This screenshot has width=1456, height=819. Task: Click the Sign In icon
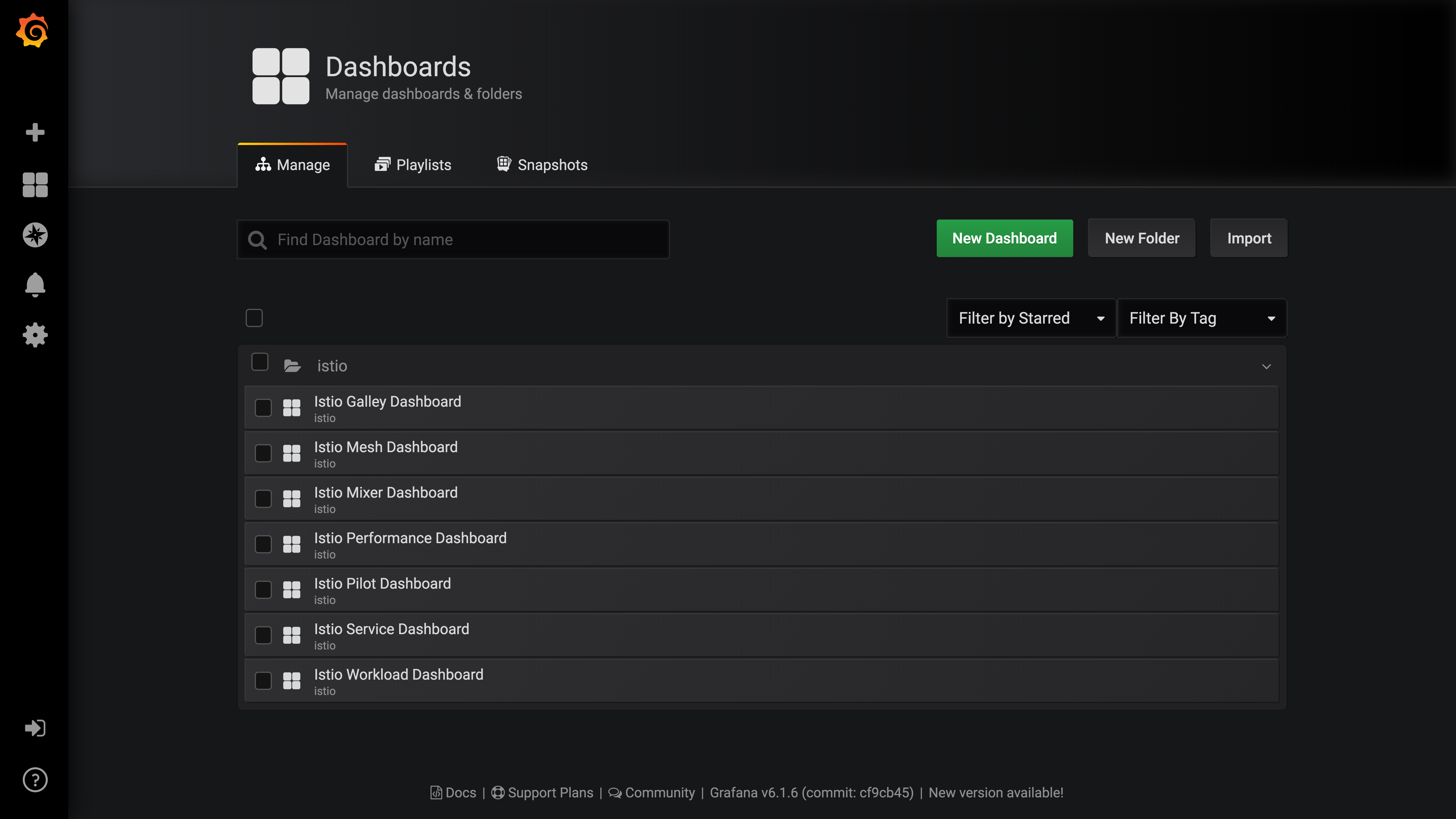pyautogui.click(x=35, y=728)
